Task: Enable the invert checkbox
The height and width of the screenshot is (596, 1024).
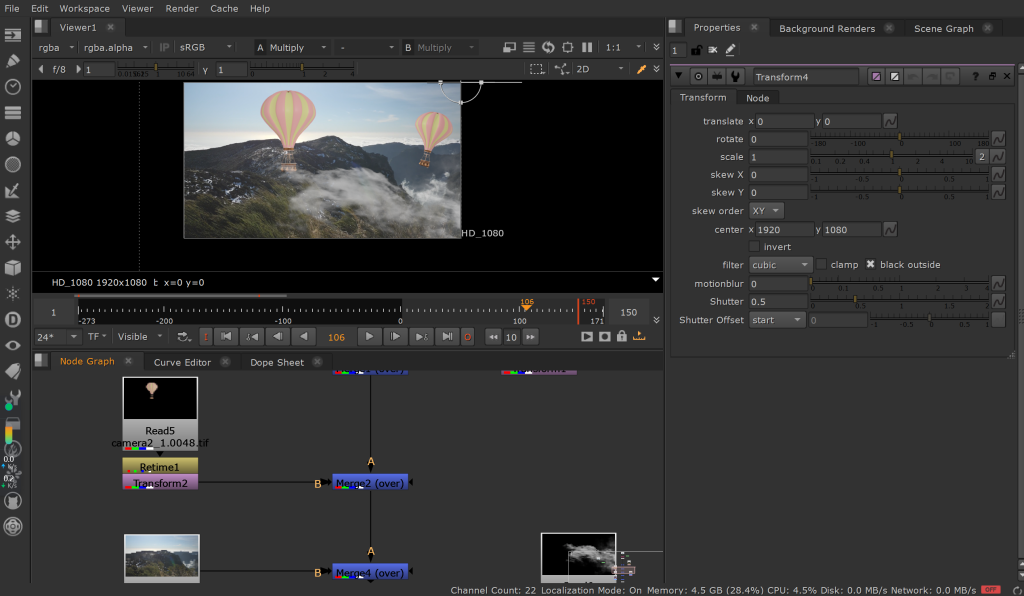Action: tap(755, 247)
